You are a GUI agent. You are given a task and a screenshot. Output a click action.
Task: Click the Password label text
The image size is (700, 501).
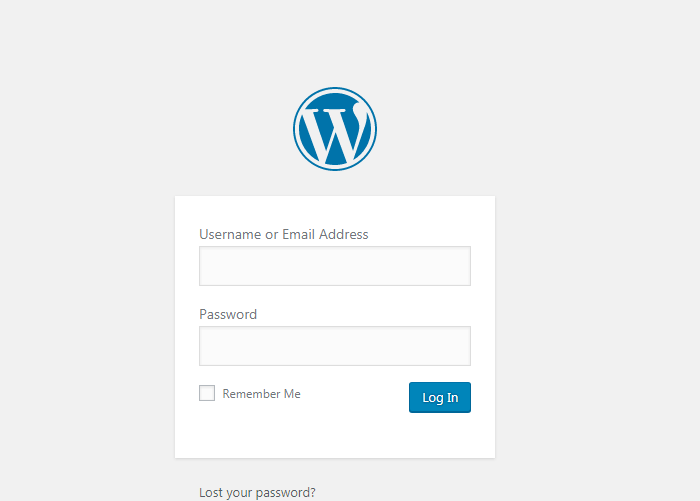click(228, 314)
